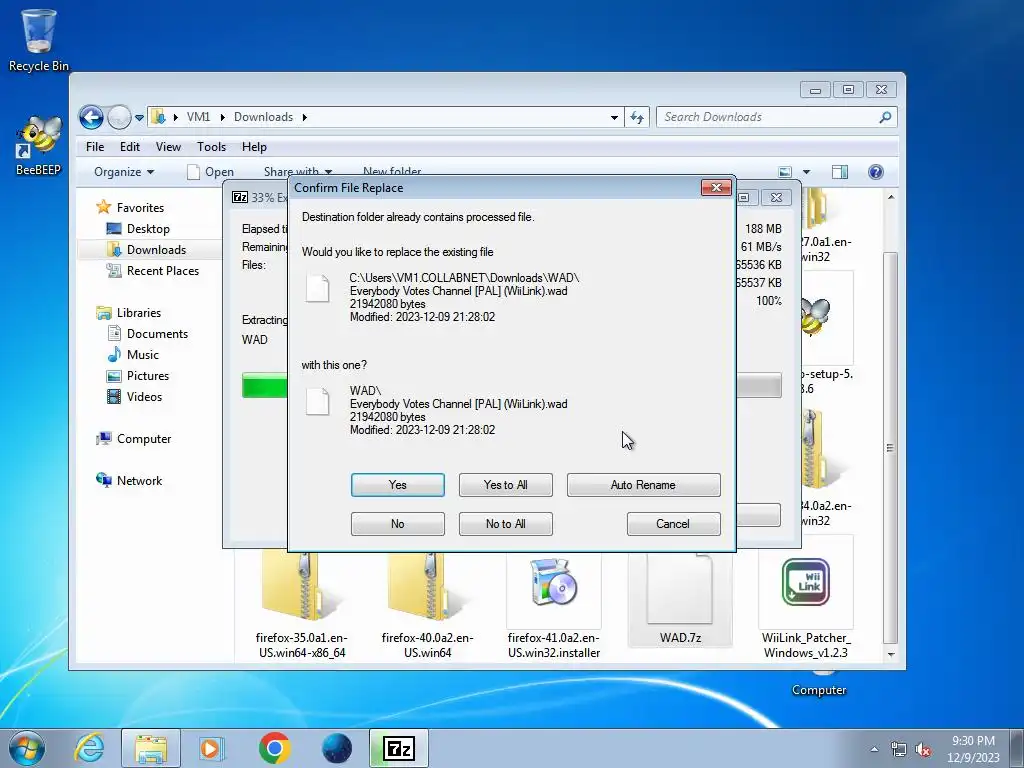Click the blue globe browser taskbar icon
Image resolution: width=1024 pixels, height=768 pixels.
pyautogui.click(x=337, y=748)
